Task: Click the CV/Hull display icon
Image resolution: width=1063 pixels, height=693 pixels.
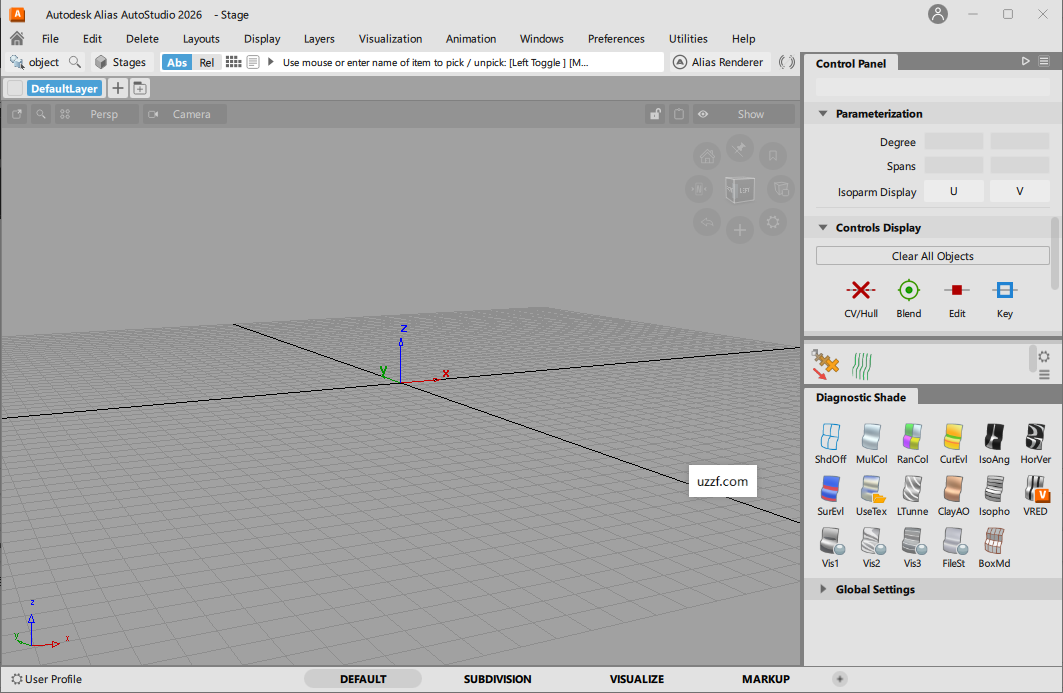Action: tap(860, 295)
